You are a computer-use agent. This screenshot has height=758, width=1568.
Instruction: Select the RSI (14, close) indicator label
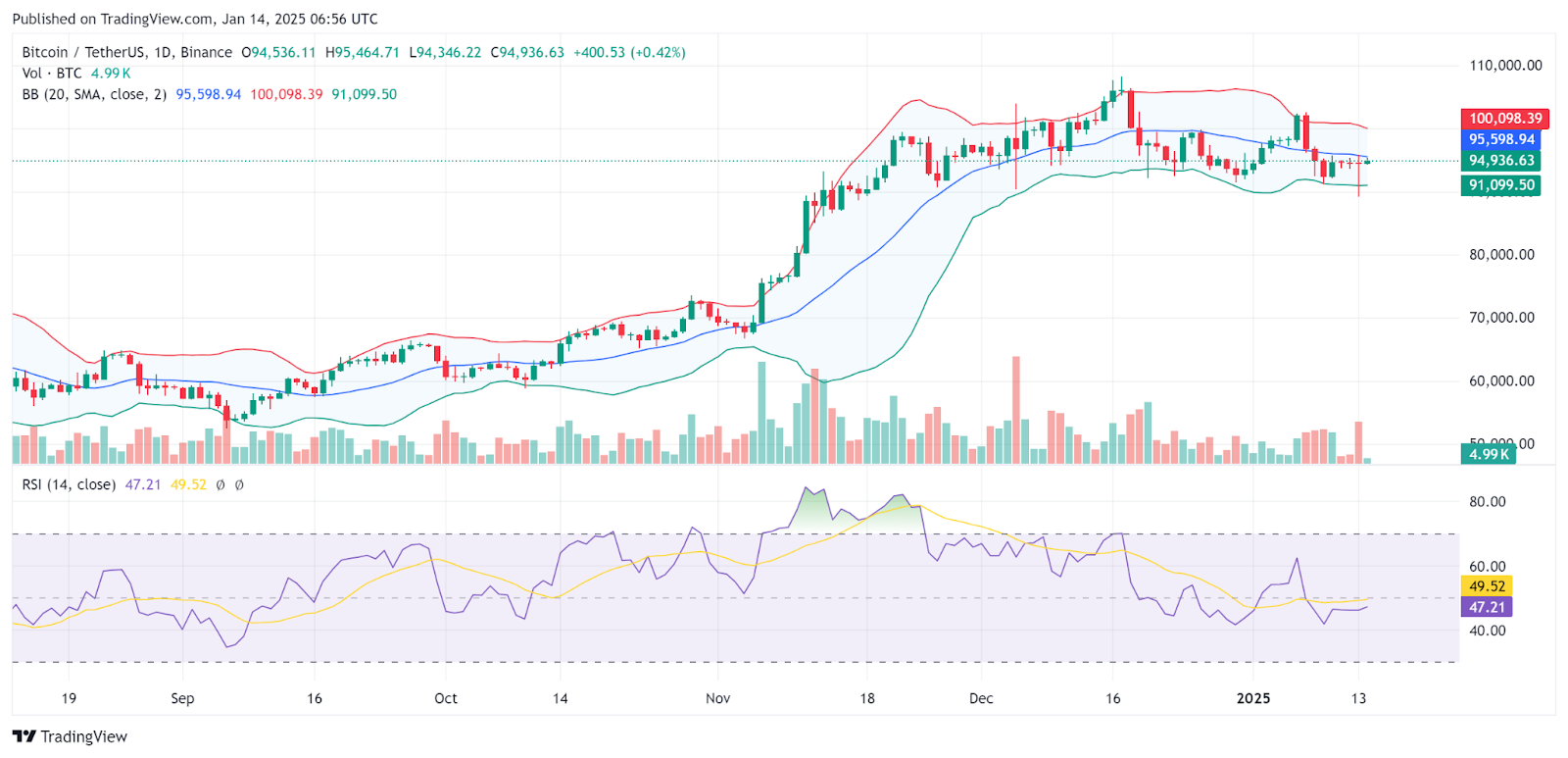pos(69,484)
